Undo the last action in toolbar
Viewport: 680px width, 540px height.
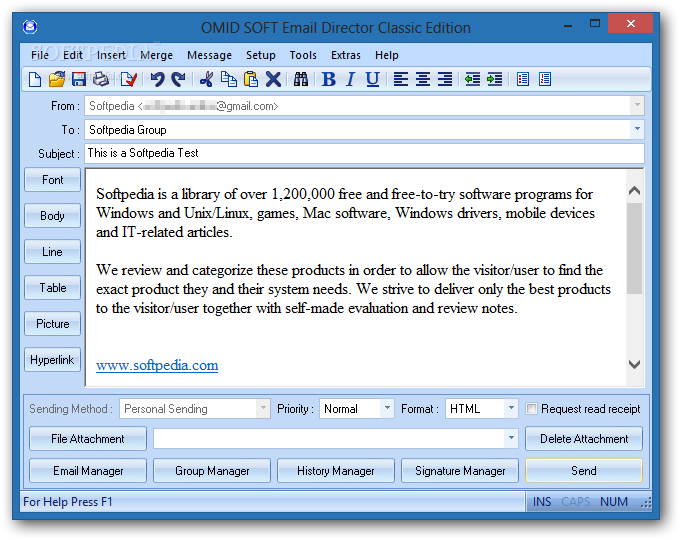coord(157,79)
